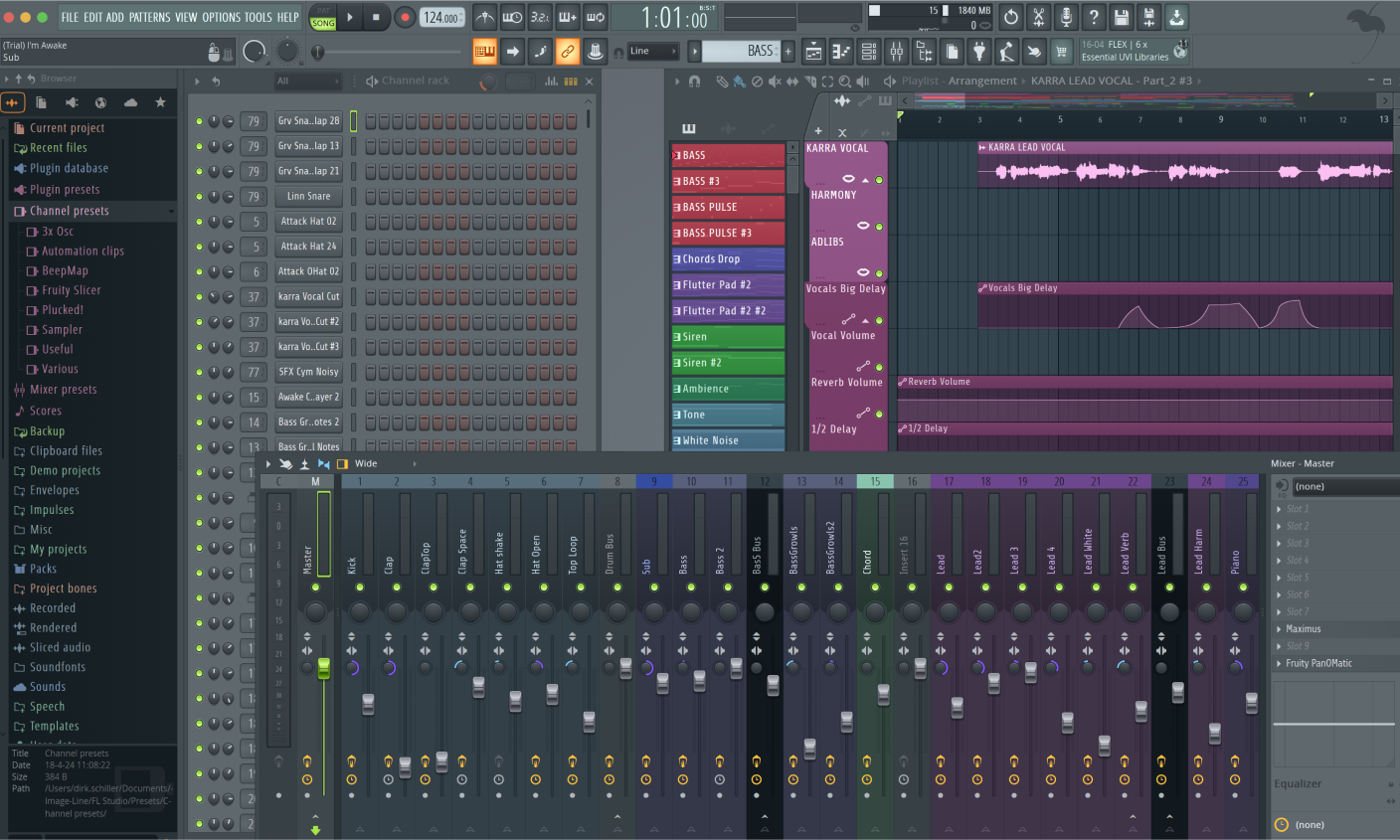The height and width of the screenshot is (840, 1400).
Task: Toggle the link/multilink controllers button
Action: point(568,51)
